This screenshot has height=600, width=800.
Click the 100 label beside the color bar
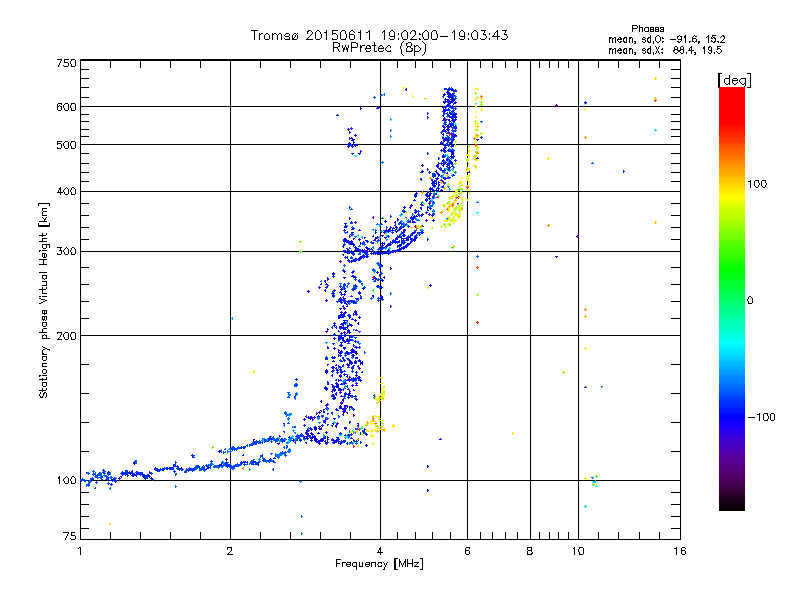click(x=757, y=184)
